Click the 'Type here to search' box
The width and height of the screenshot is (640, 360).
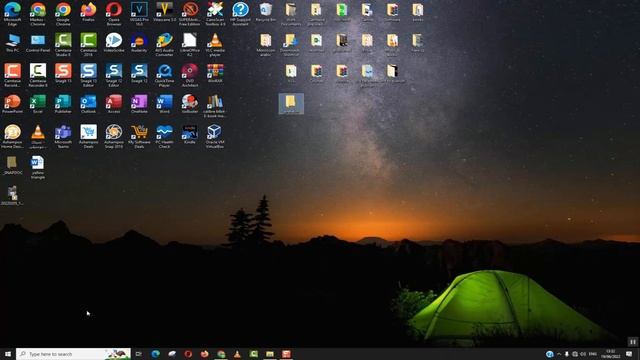(73, 354)
